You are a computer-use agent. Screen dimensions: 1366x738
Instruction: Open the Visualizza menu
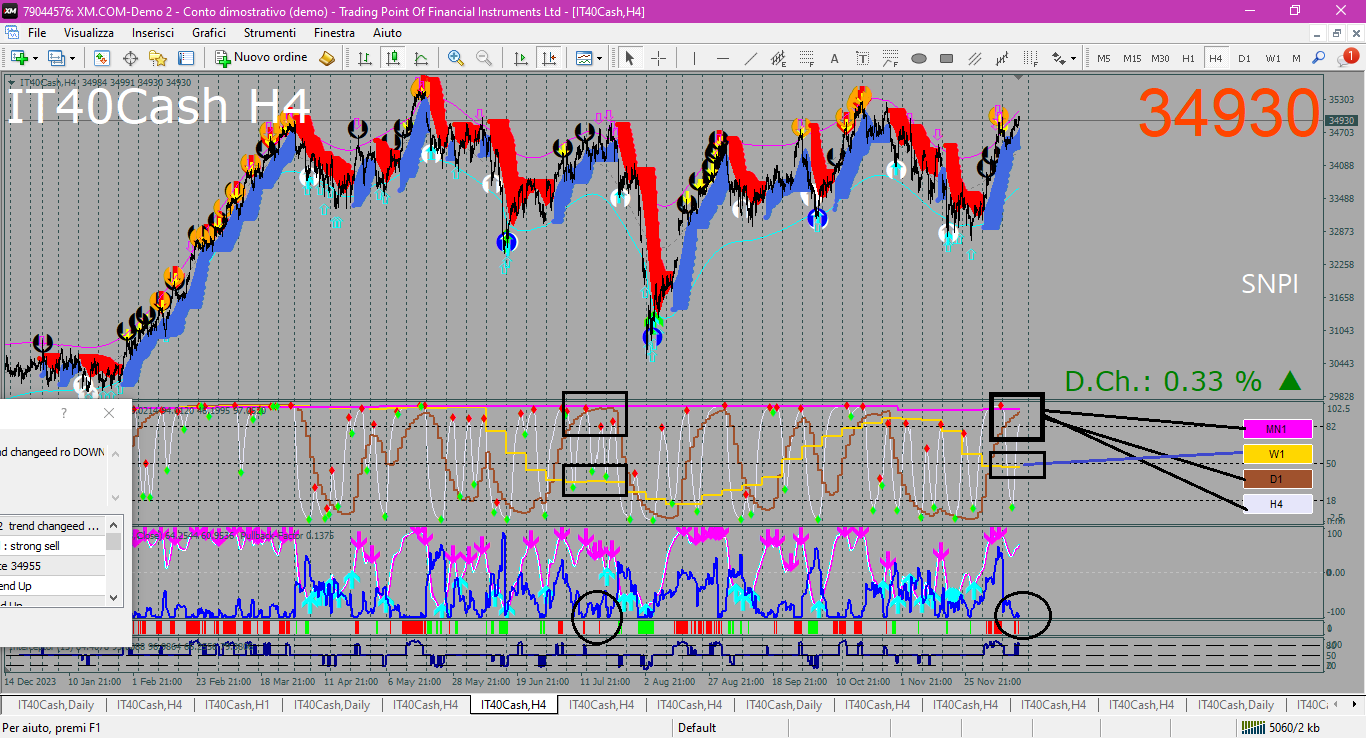coord(89,32)
